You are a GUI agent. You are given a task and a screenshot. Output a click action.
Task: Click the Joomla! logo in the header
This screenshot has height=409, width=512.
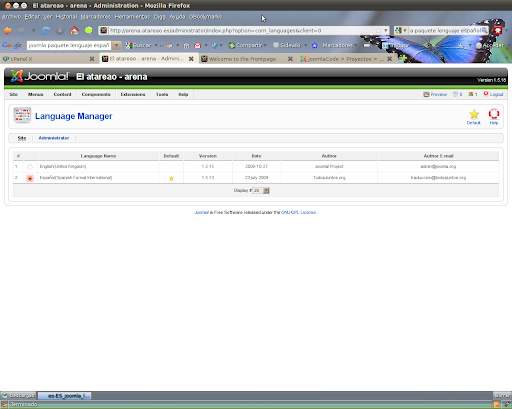click(x=40, y=76)
